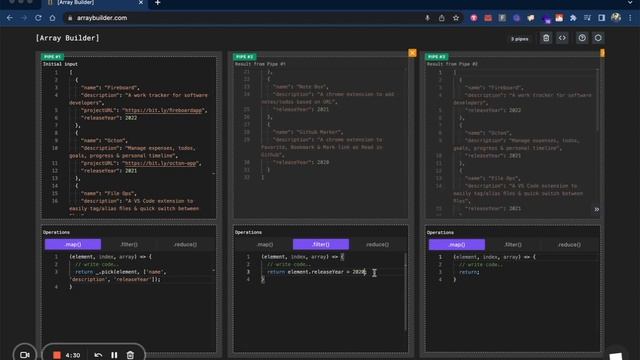Viewport: 640px width, 360px height.
Task: Delete the recording with trash icon
Action: 130,355
